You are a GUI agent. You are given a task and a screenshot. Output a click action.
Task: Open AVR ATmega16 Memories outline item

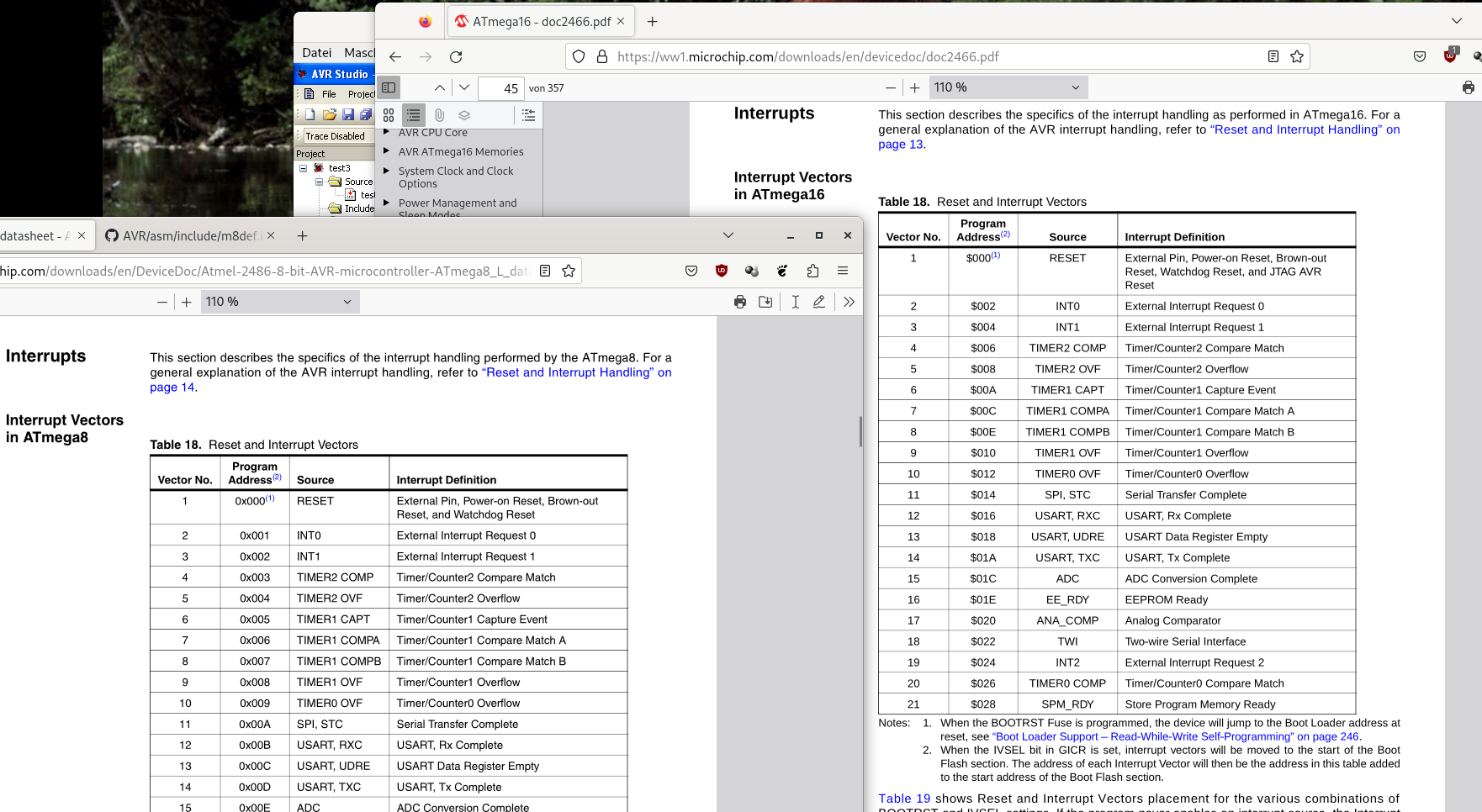click(x=461, y=151)
